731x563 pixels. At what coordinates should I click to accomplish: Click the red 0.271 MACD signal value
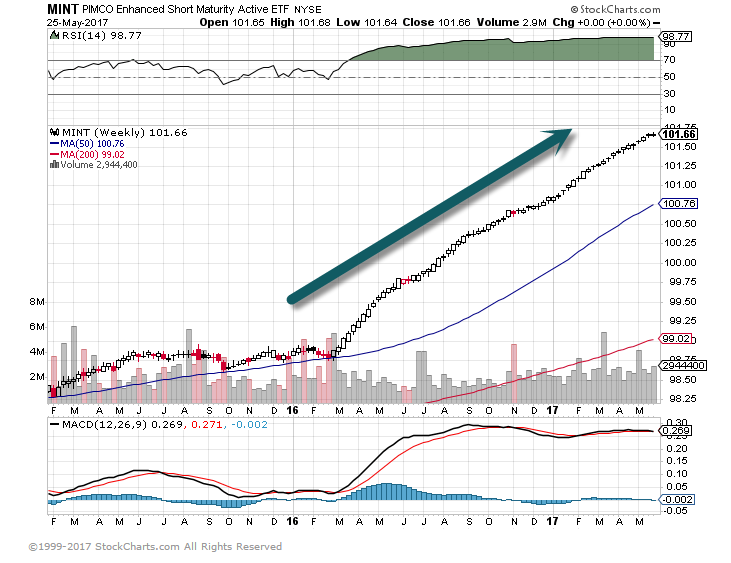click(x=205, y=425)
